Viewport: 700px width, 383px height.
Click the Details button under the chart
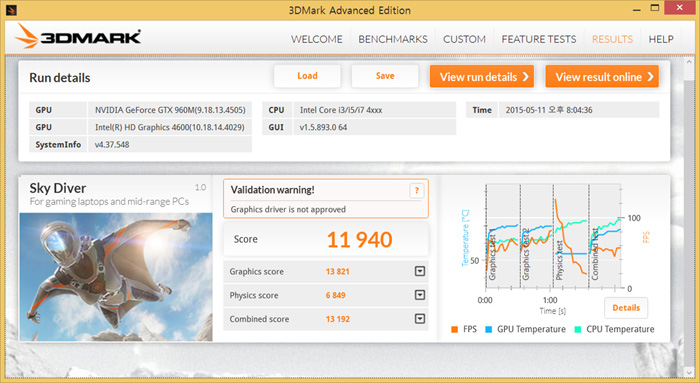[626, 308]
